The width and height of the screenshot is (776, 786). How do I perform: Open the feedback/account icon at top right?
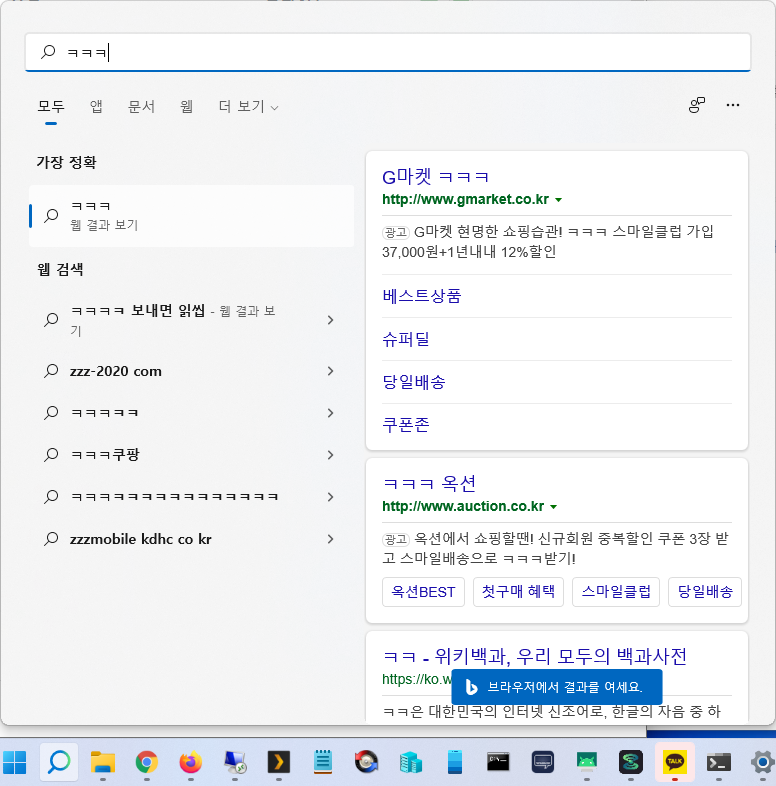696,105
